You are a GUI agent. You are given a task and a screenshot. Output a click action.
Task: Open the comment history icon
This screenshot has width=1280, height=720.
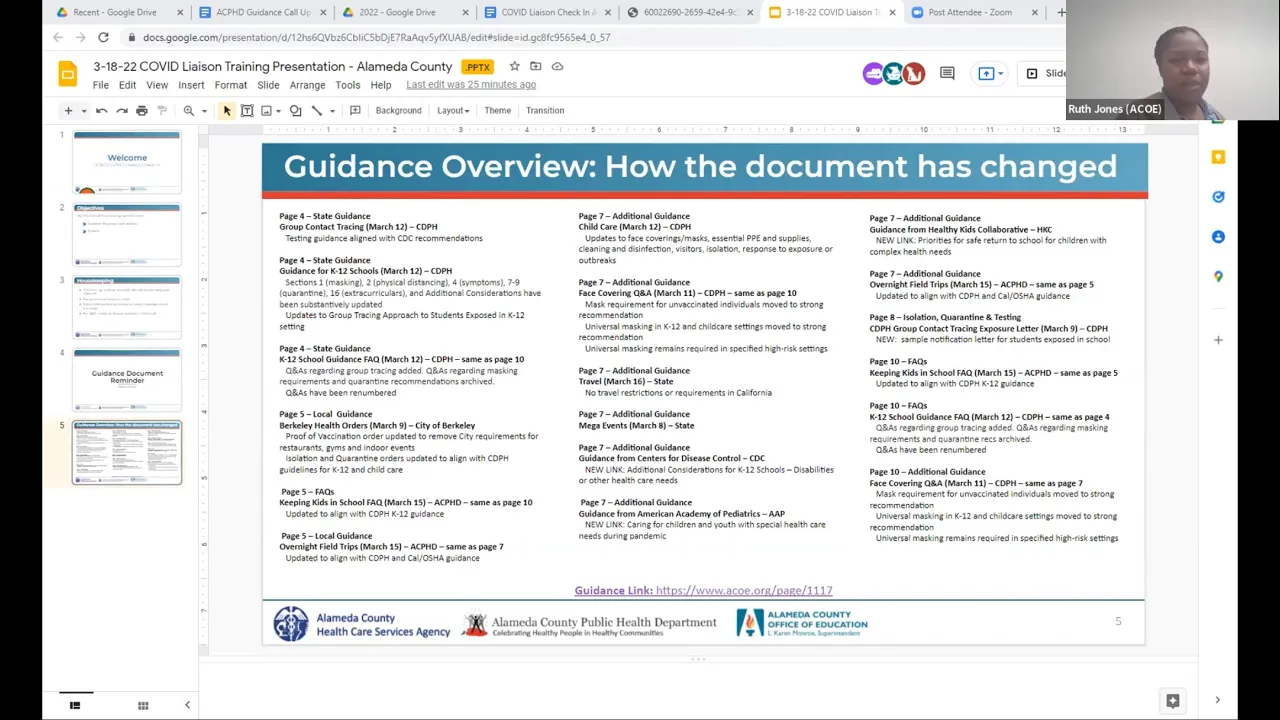pos(947,73)
